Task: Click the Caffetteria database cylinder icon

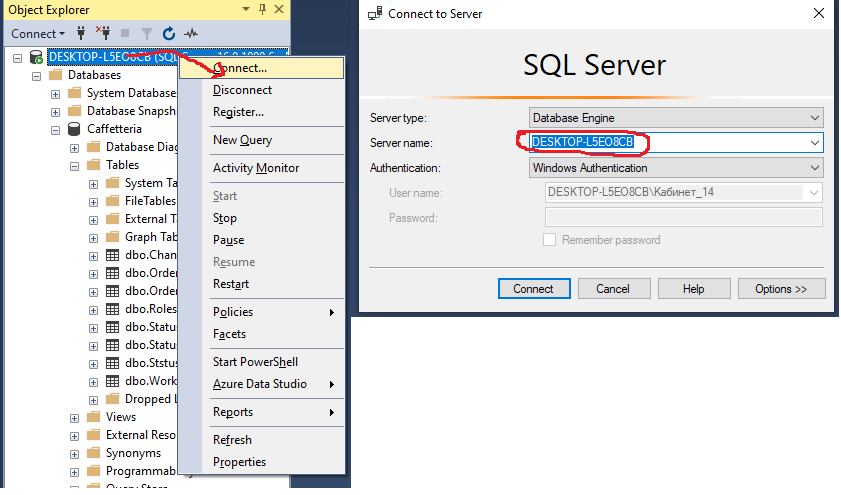Action: pyautogui.click(x=74, y=129)
